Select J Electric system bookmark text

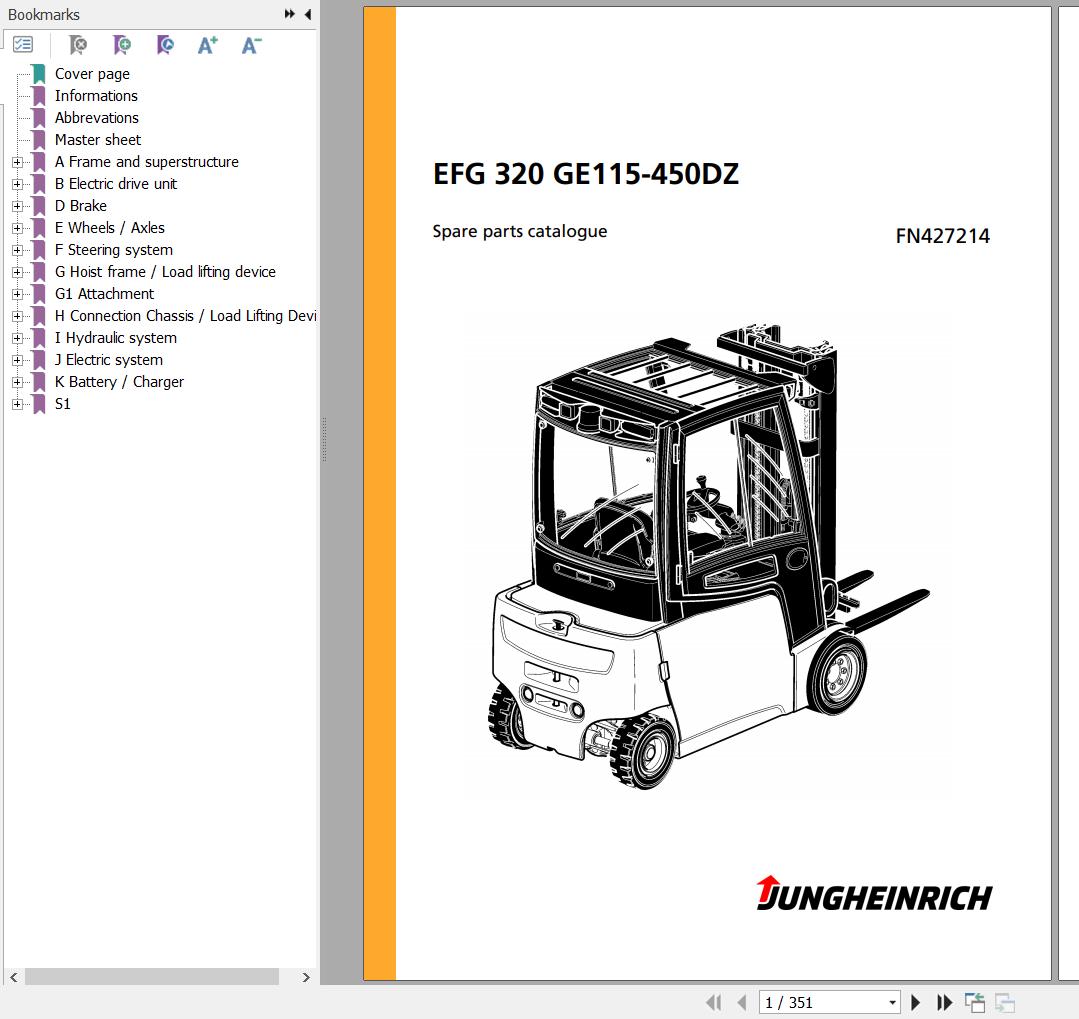pyautogui.click(x=109, y=360)
